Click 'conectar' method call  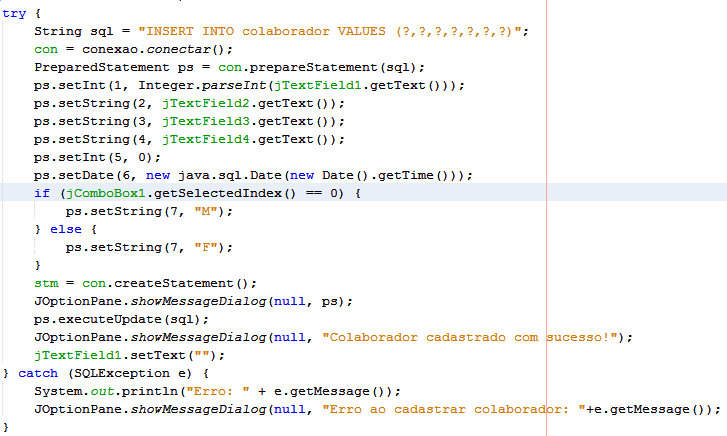coord(179,49)
